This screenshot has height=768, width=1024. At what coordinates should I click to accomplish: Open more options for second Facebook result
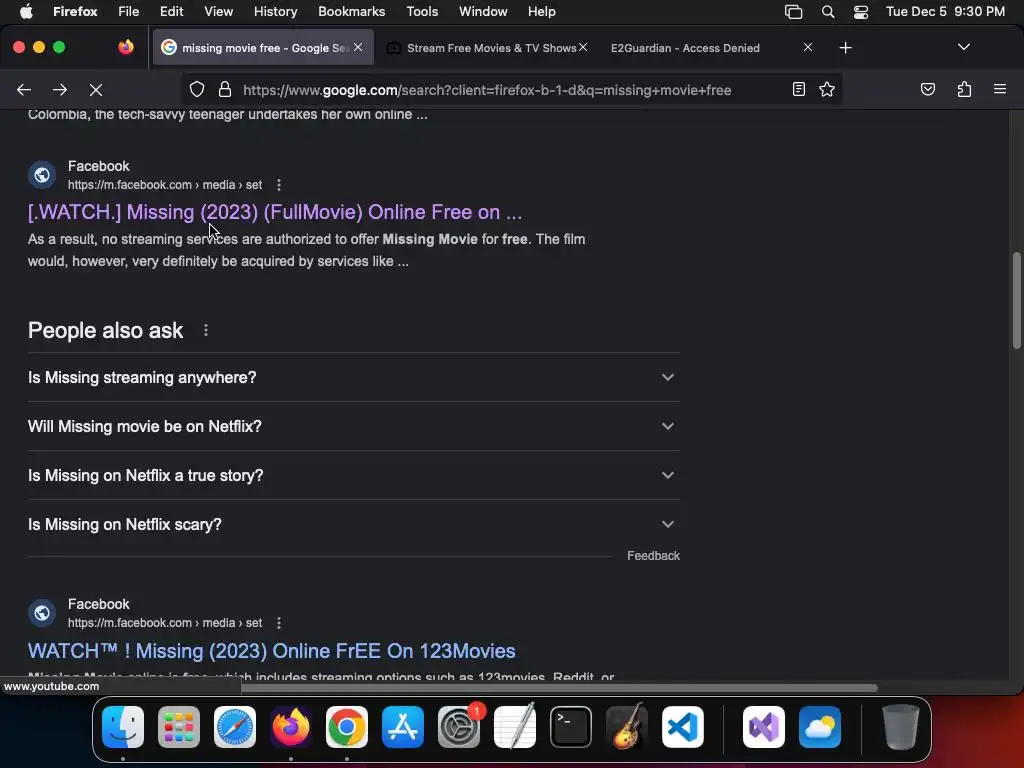tap(279, 623)
